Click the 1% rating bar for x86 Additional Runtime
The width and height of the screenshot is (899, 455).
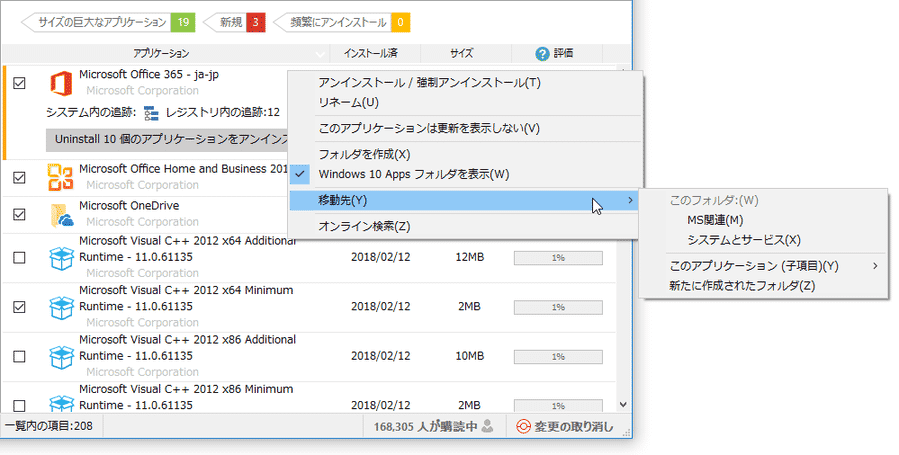(558, 356)
